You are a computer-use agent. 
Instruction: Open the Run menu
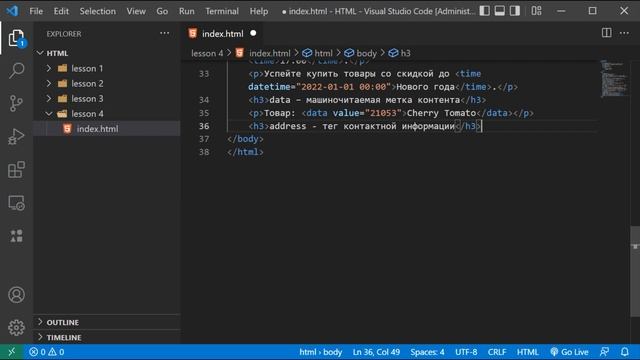pyautogui.click(x=187, y=11)
